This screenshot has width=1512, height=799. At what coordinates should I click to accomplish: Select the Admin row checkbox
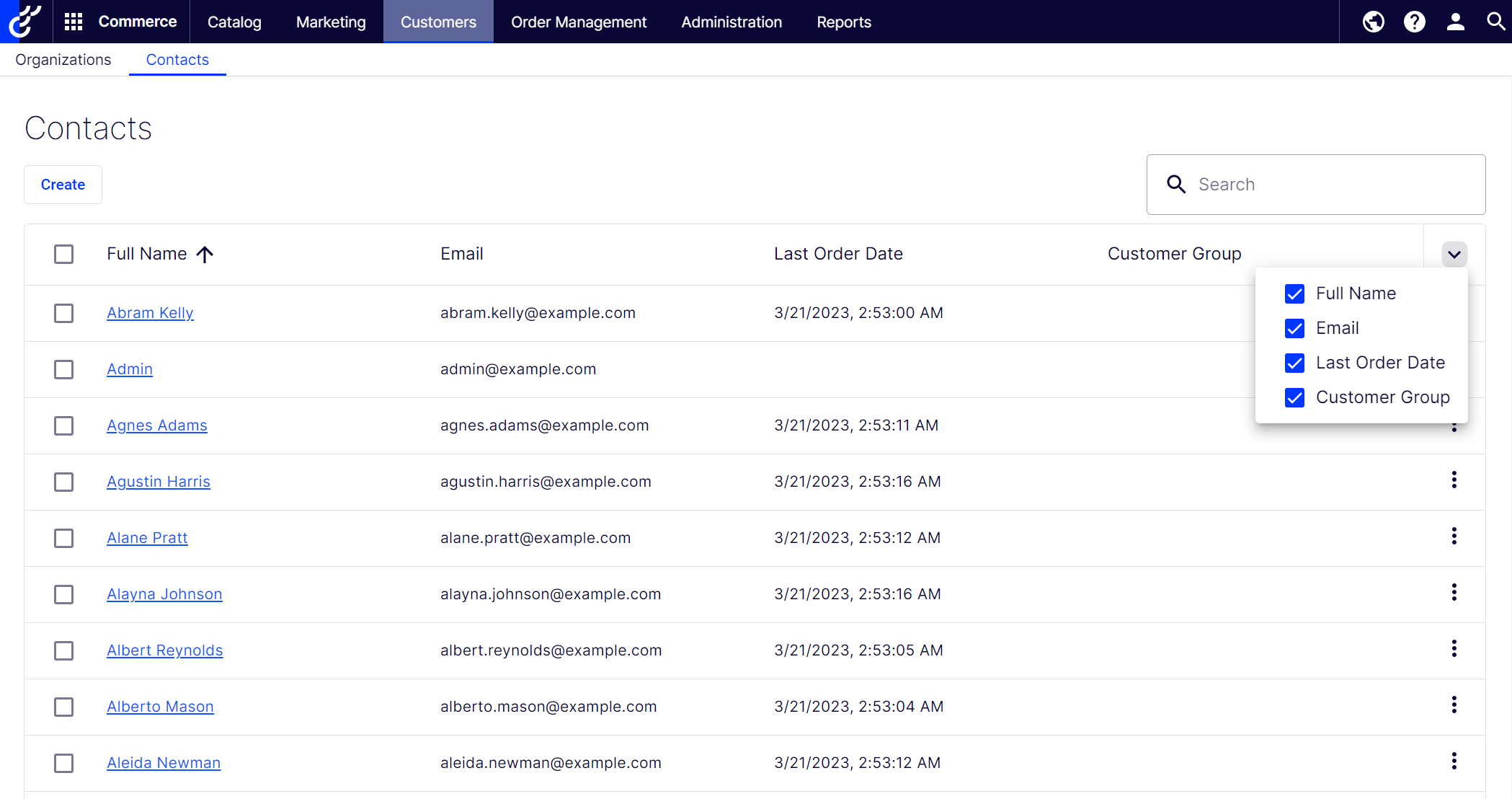click(x=64, y=369)
